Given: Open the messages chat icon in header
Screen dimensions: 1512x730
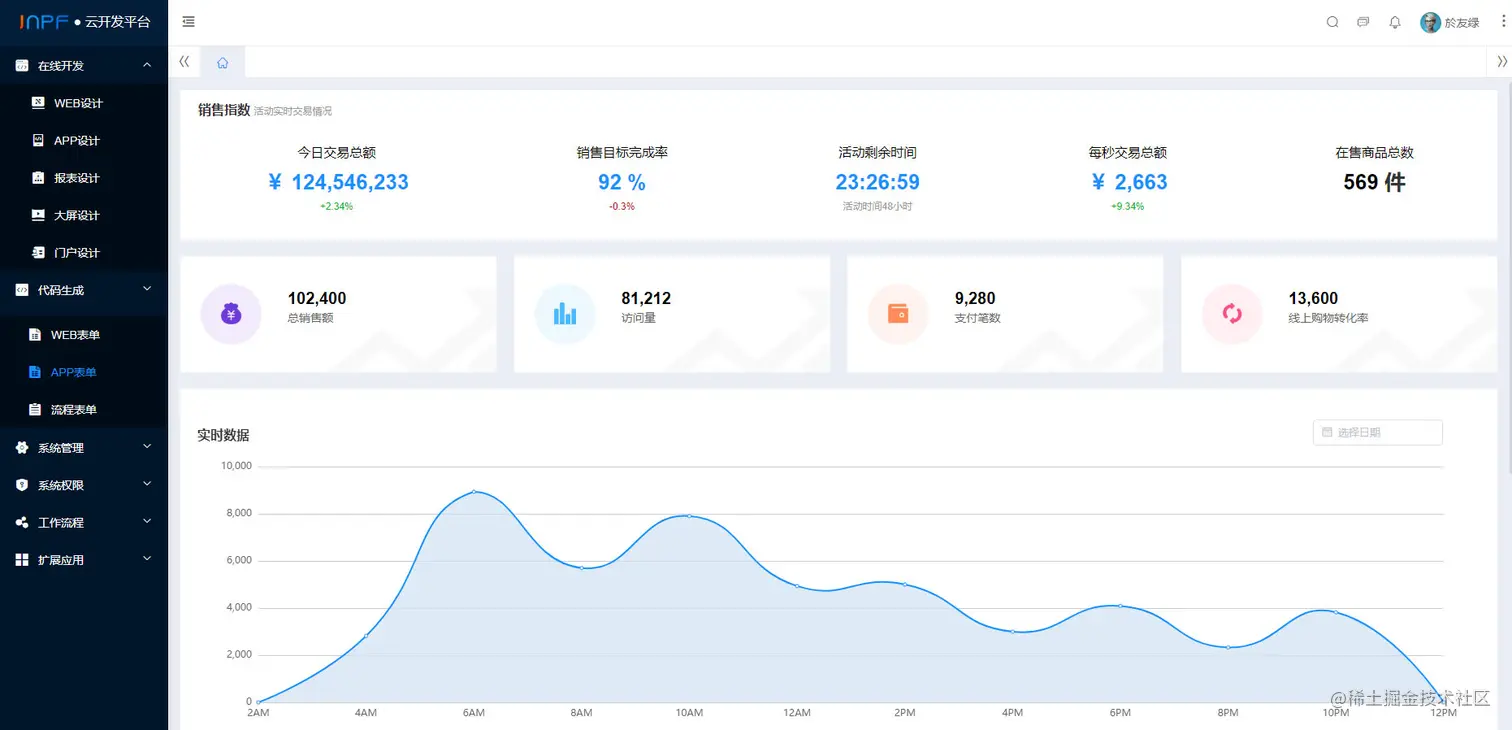Looking at the screenshot, I should coord(1363,22).
